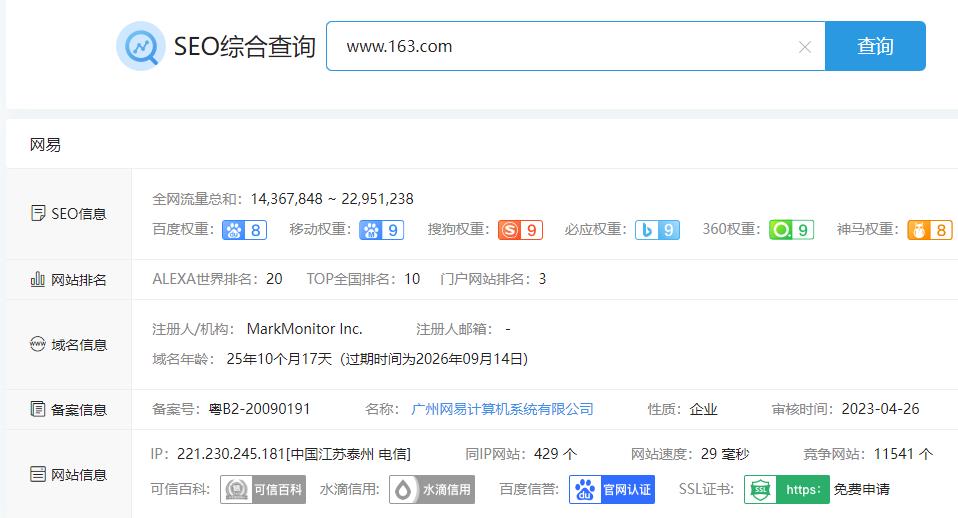Click the 神马权重 badge showing 8
Viewport: 958px width, 518px height.
coord(930,230)
